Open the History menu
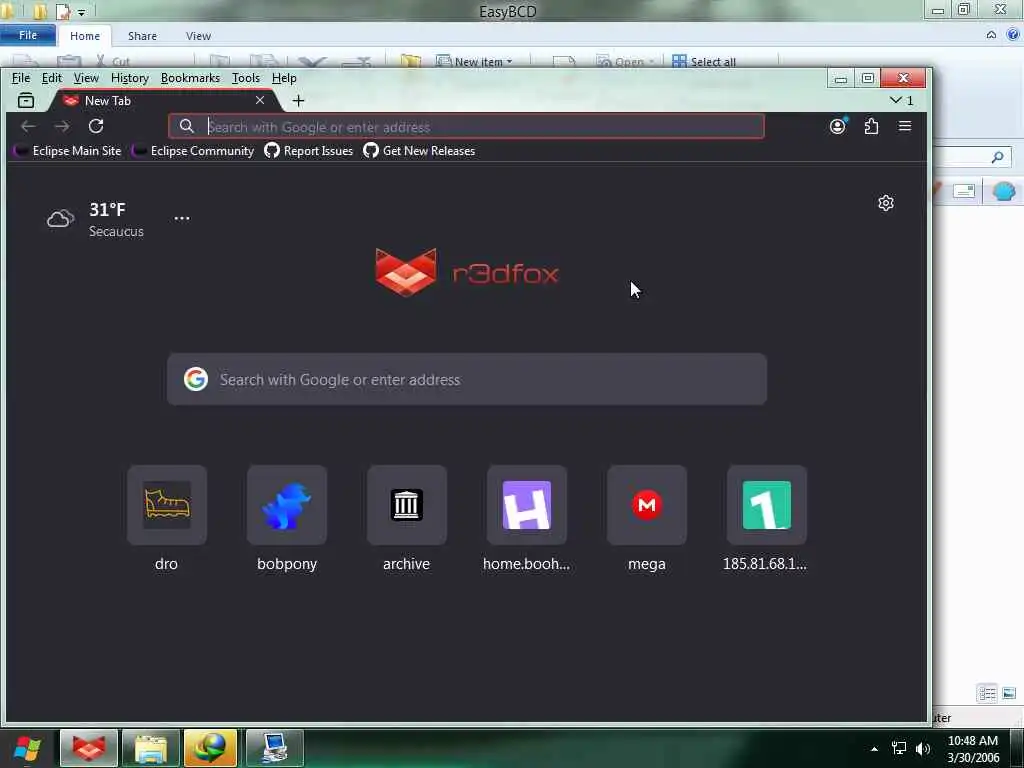This screenshot has width=1024, height=768. point(129,78)
